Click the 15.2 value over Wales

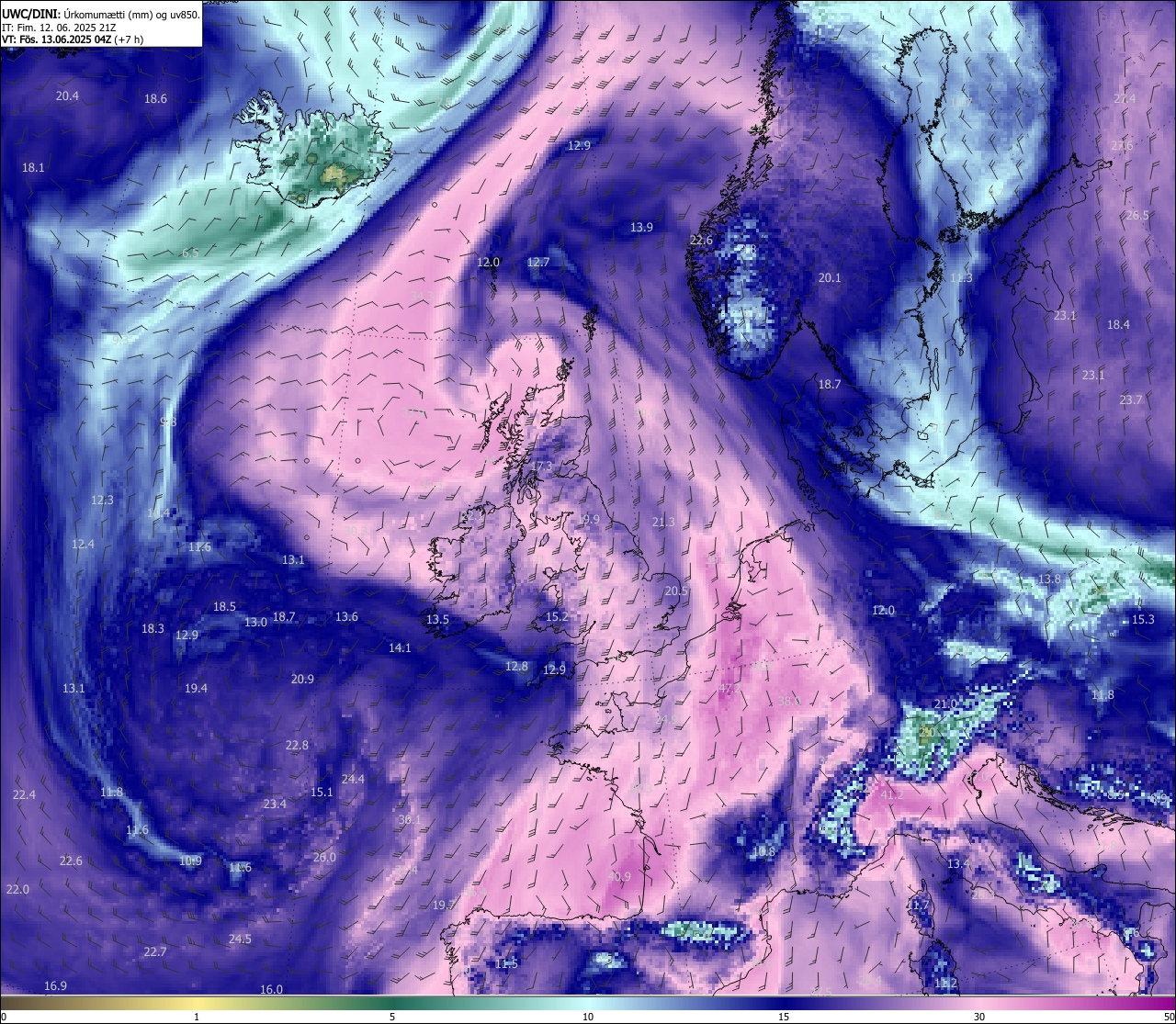(x=557, y=616)
